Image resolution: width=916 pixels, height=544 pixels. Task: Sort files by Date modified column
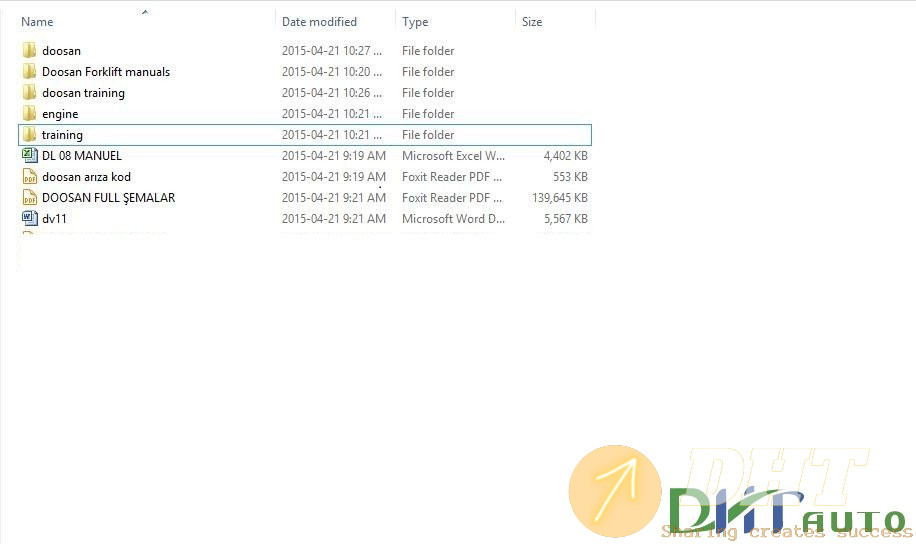click(319, 22)
